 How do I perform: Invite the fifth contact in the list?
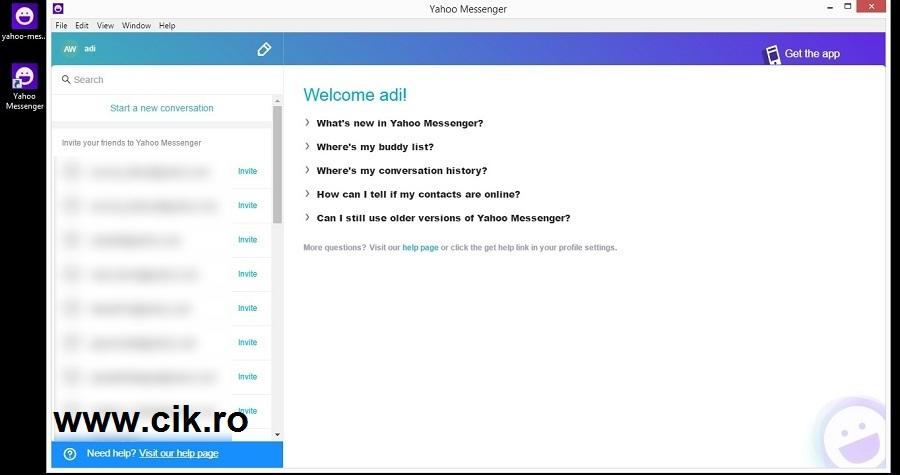click(x=247, y=308)
